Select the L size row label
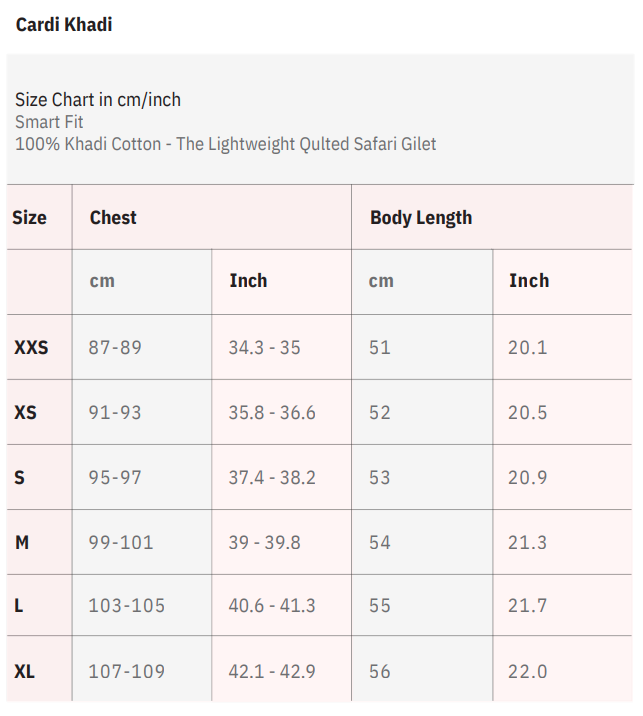 (19, 606)
